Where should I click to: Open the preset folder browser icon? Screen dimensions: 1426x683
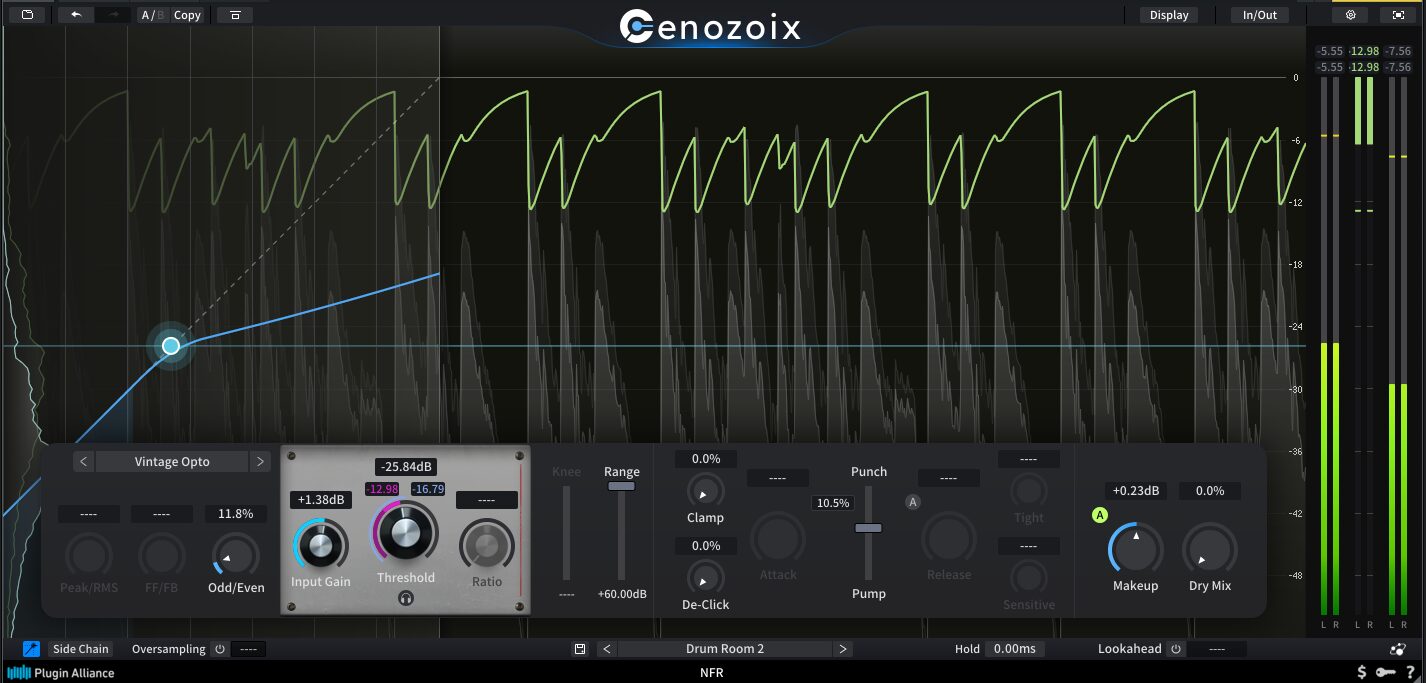27,15
